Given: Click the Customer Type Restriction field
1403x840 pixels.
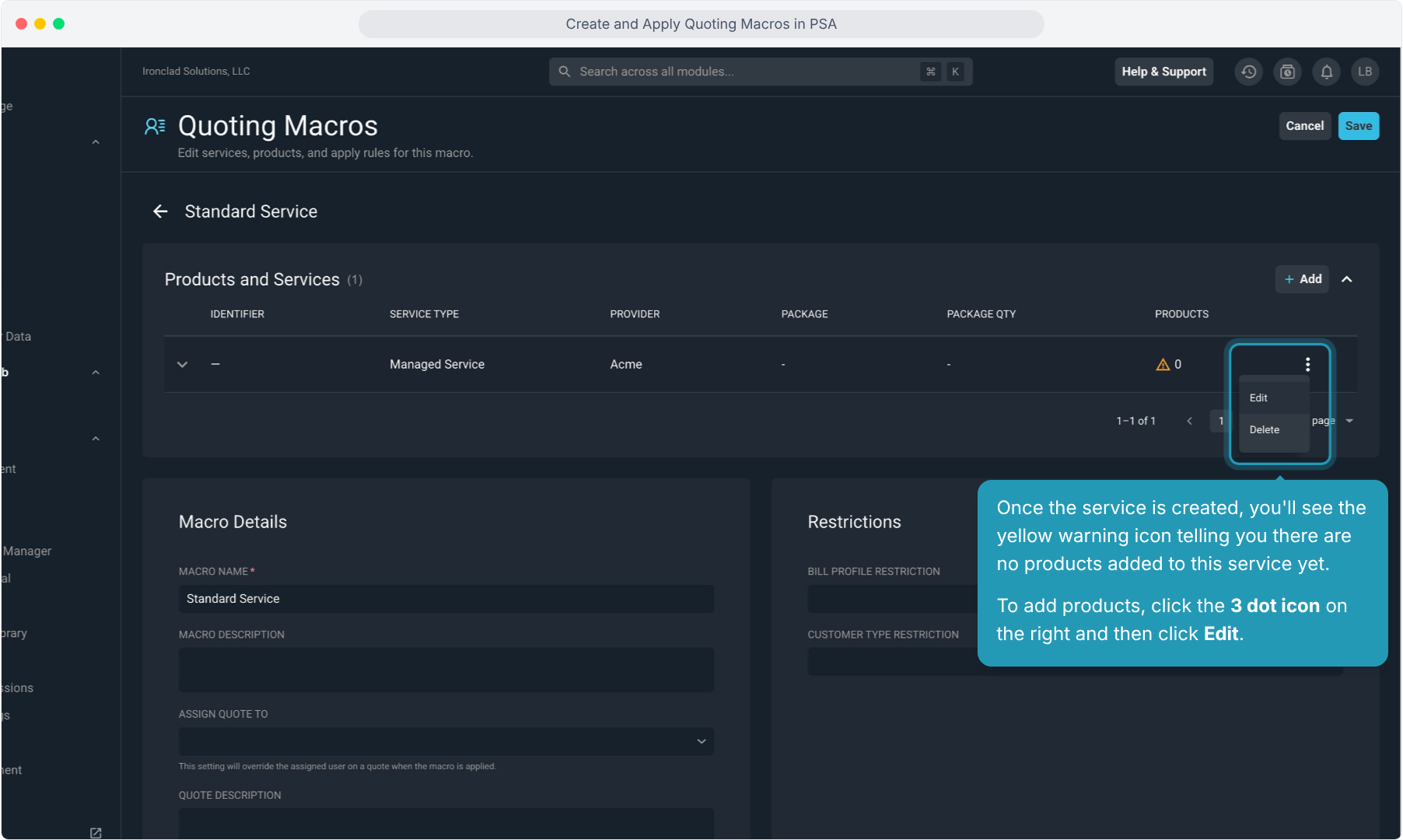Looking at the screenshot, I should click(x=892, y=662).
